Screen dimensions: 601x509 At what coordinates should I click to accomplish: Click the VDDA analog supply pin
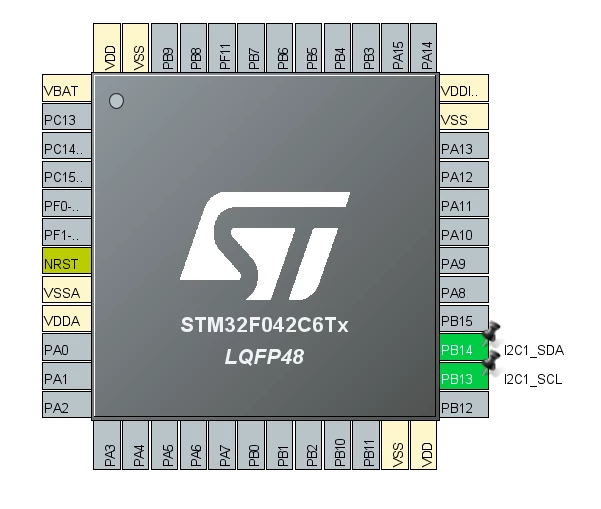pos(67,319)
